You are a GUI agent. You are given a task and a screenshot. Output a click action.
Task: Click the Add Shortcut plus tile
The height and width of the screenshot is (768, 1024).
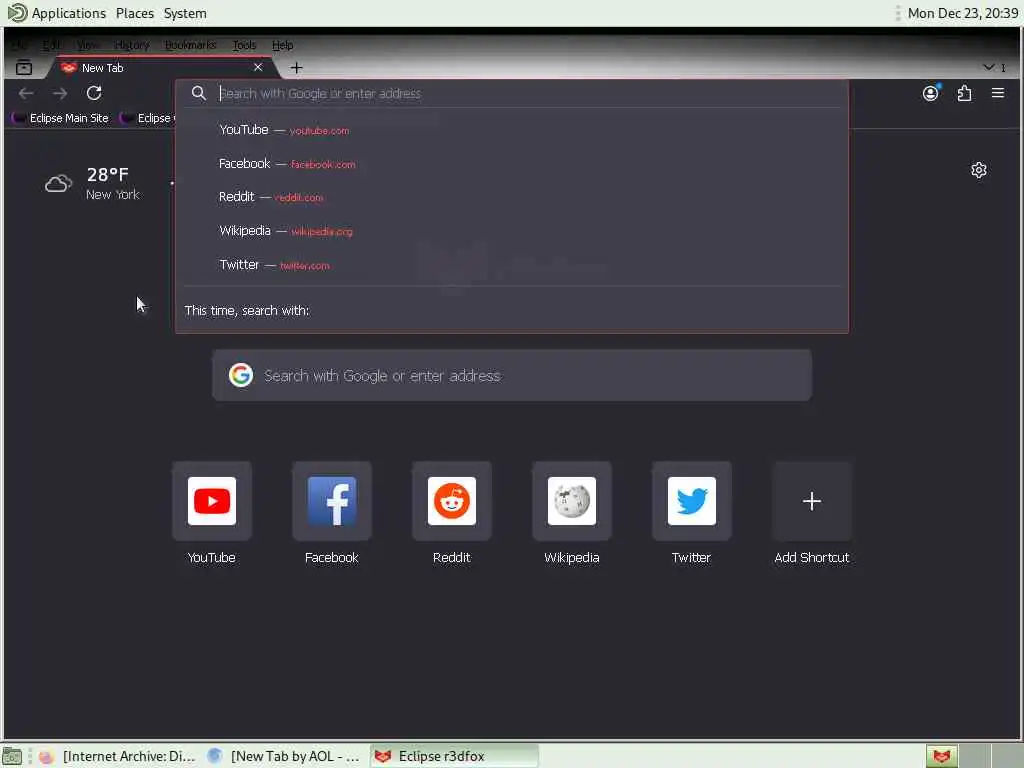click(x=812, y=501)
